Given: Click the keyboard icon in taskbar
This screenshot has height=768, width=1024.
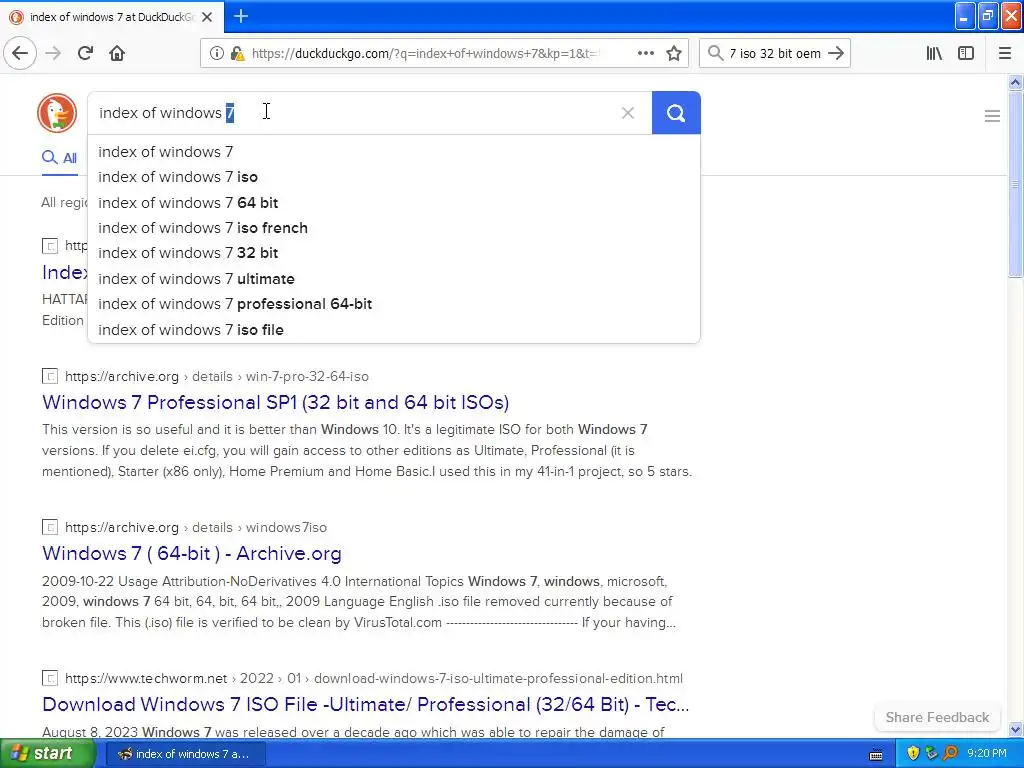Looking at the screenshot, I should (876, 754).
